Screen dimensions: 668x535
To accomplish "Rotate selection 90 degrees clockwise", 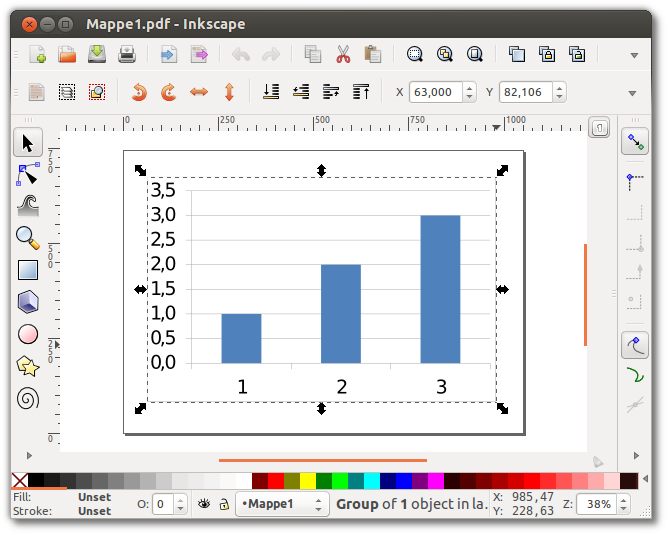I will [169, 92].
